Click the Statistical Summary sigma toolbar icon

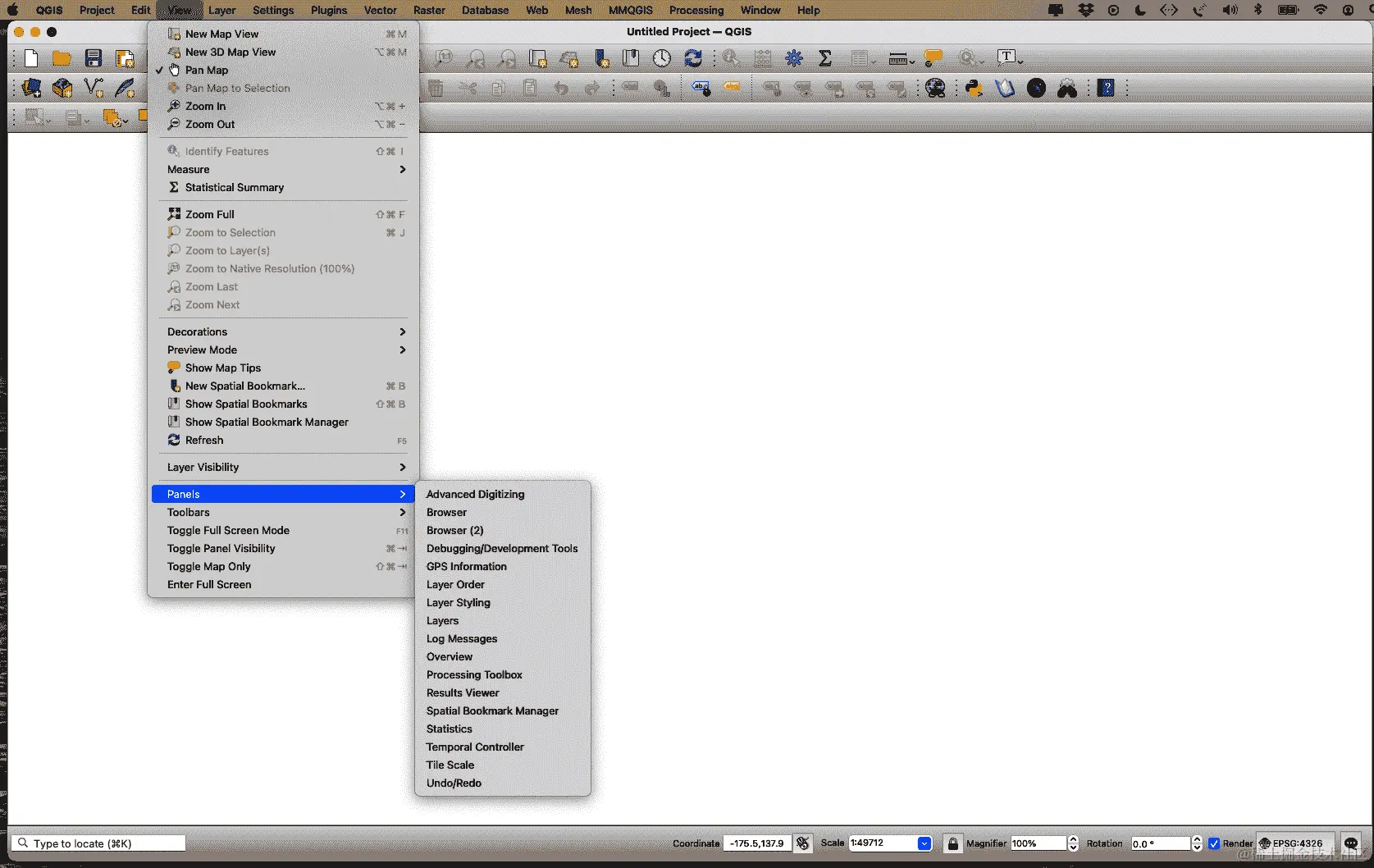pos(825,58)
